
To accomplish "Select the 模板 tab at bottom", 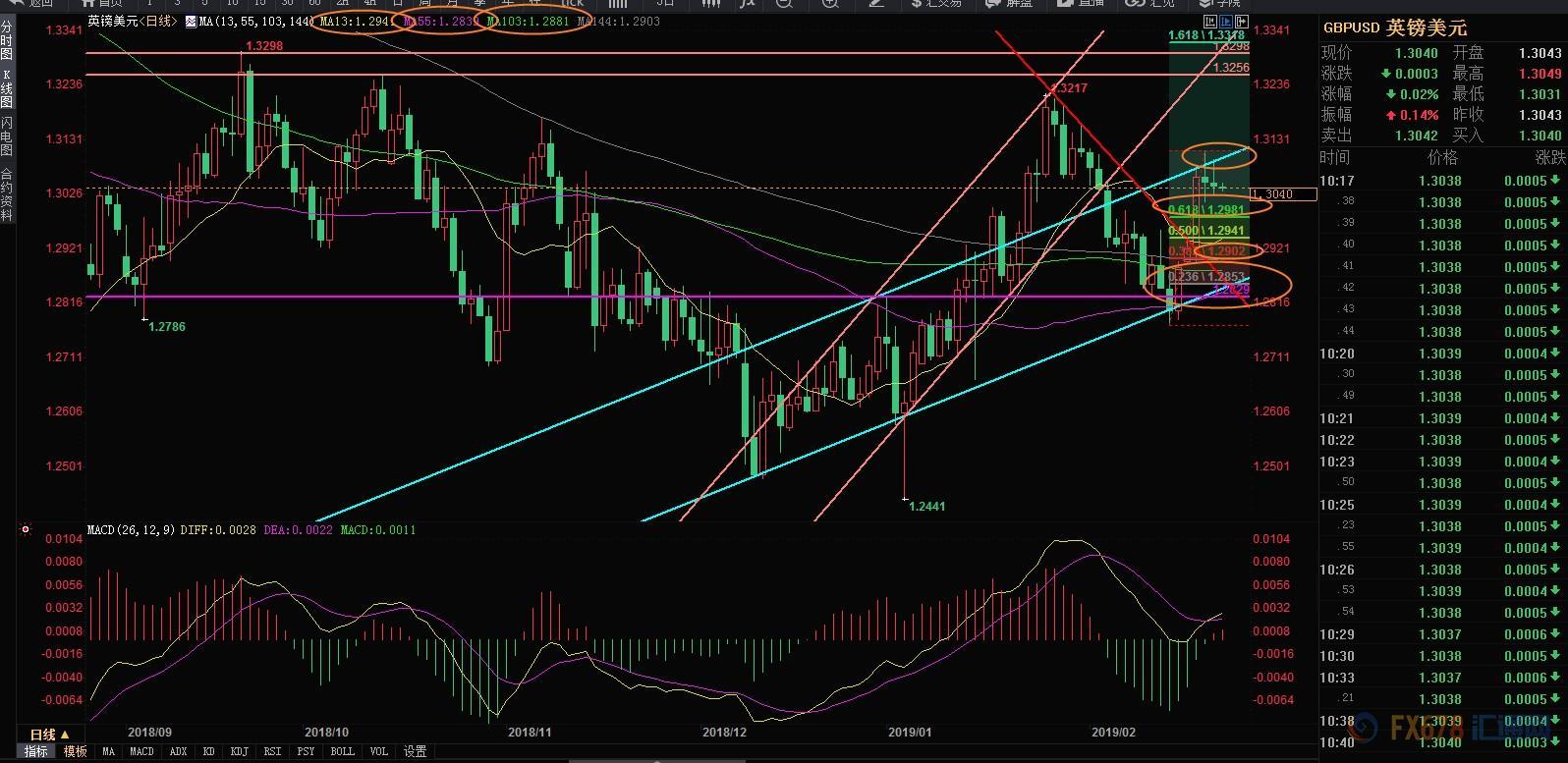I will [75, 751].
